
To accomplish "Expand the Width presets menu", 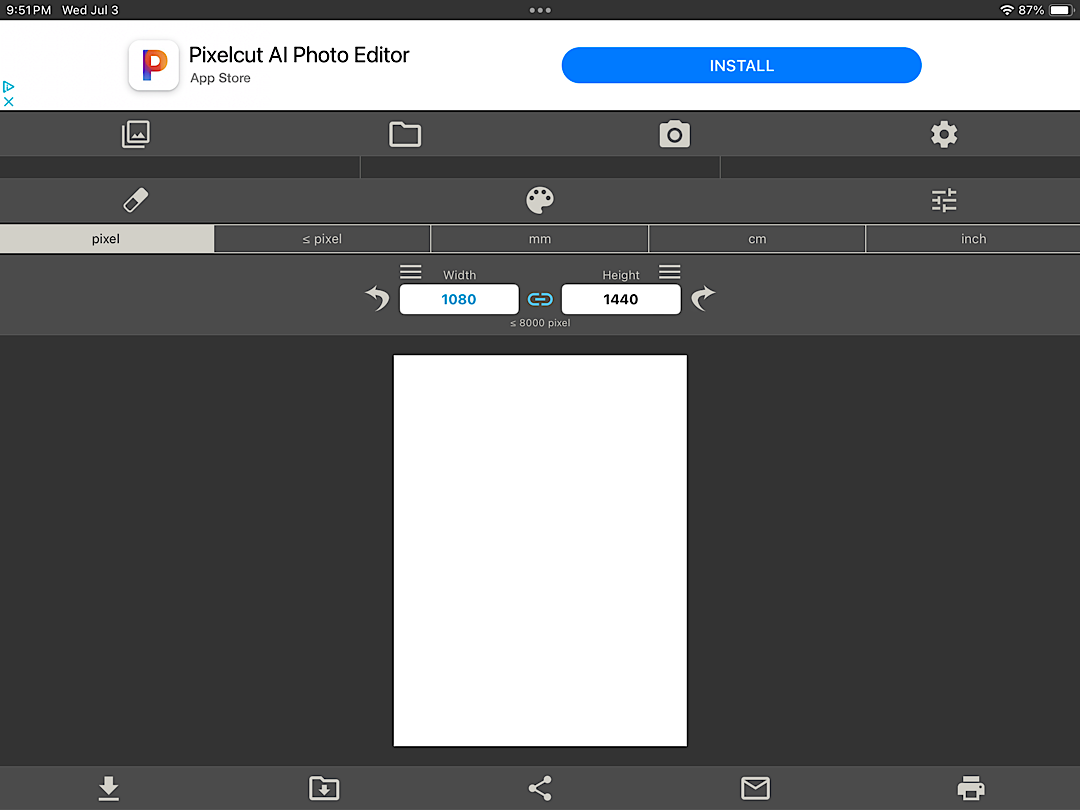I will pos(411,273).
